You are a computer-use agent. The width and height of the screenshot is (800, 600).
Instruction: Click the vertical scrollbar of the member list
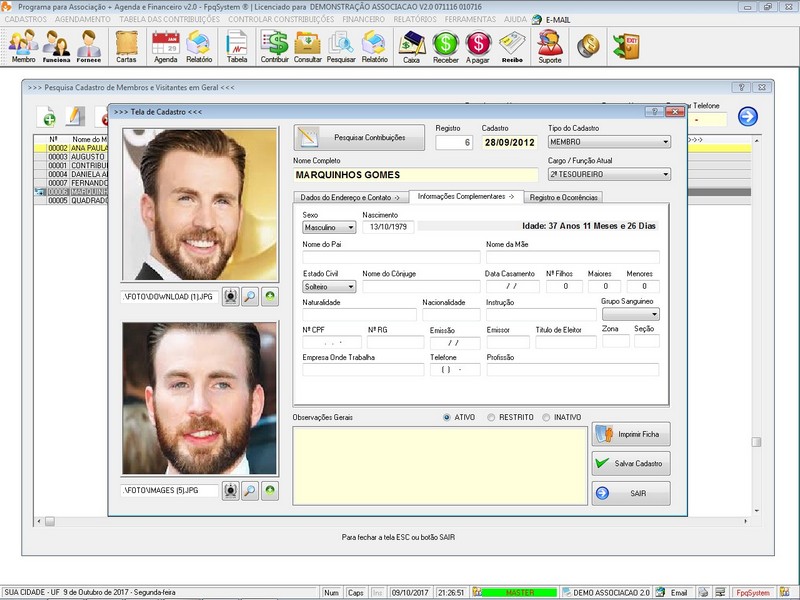click(757, 300)
